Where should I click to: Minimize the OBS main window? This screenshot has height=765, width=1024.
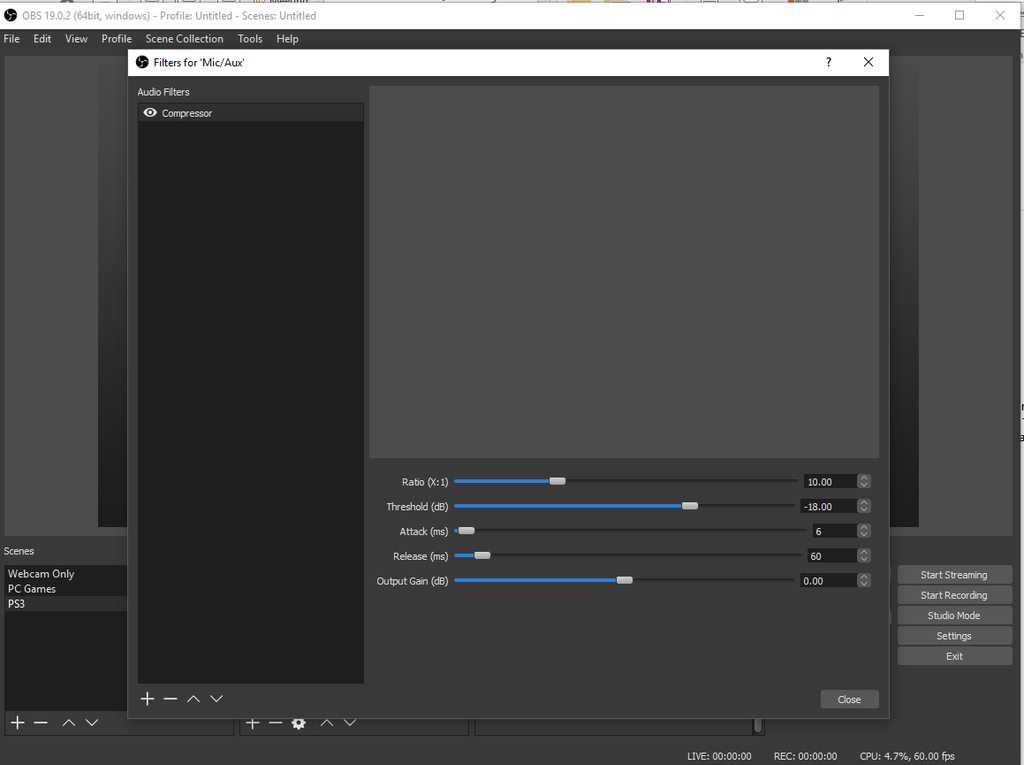(x=920, y=15)
